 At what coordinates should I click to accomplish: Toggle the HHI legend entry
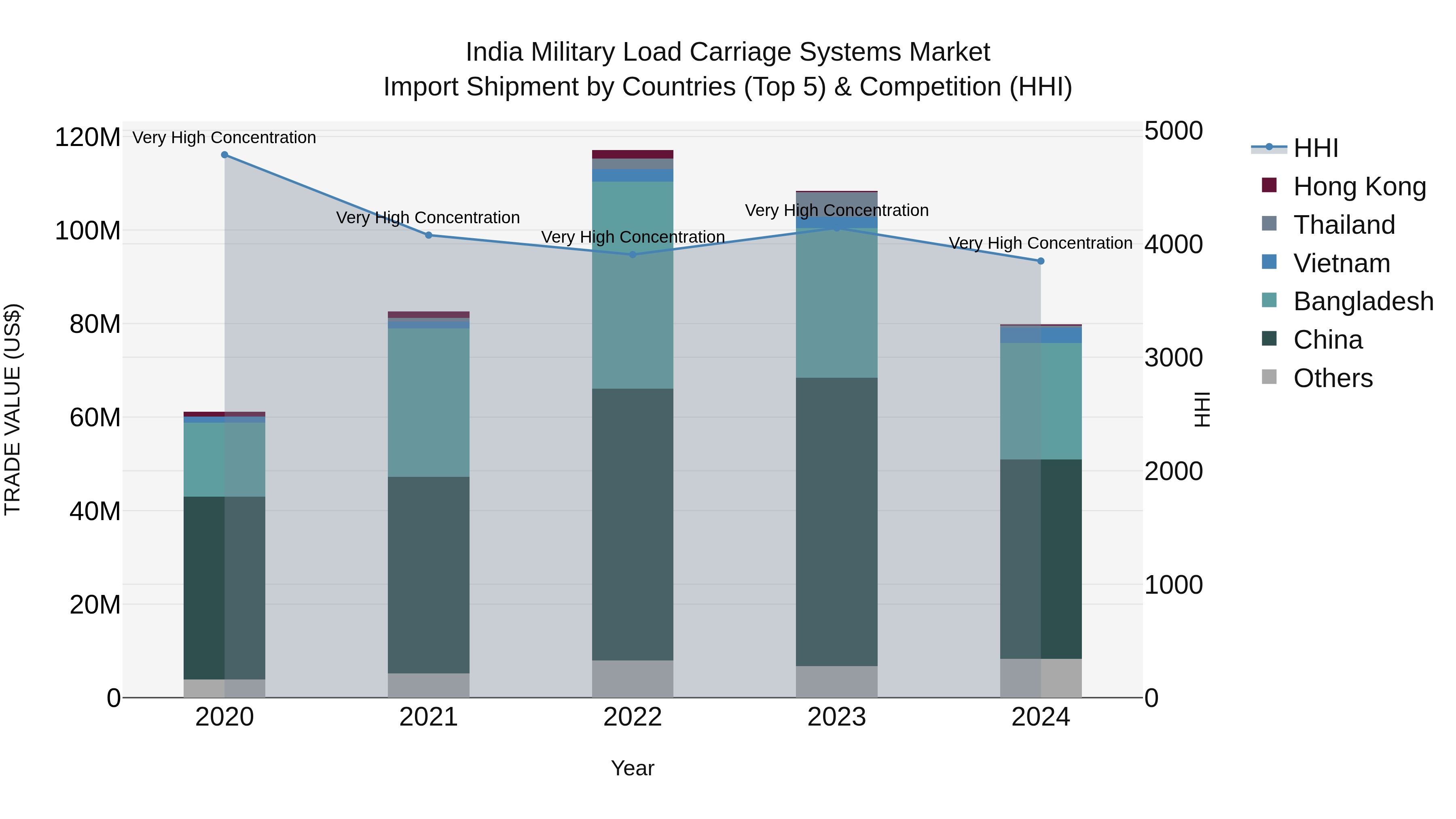[1295, 148]
